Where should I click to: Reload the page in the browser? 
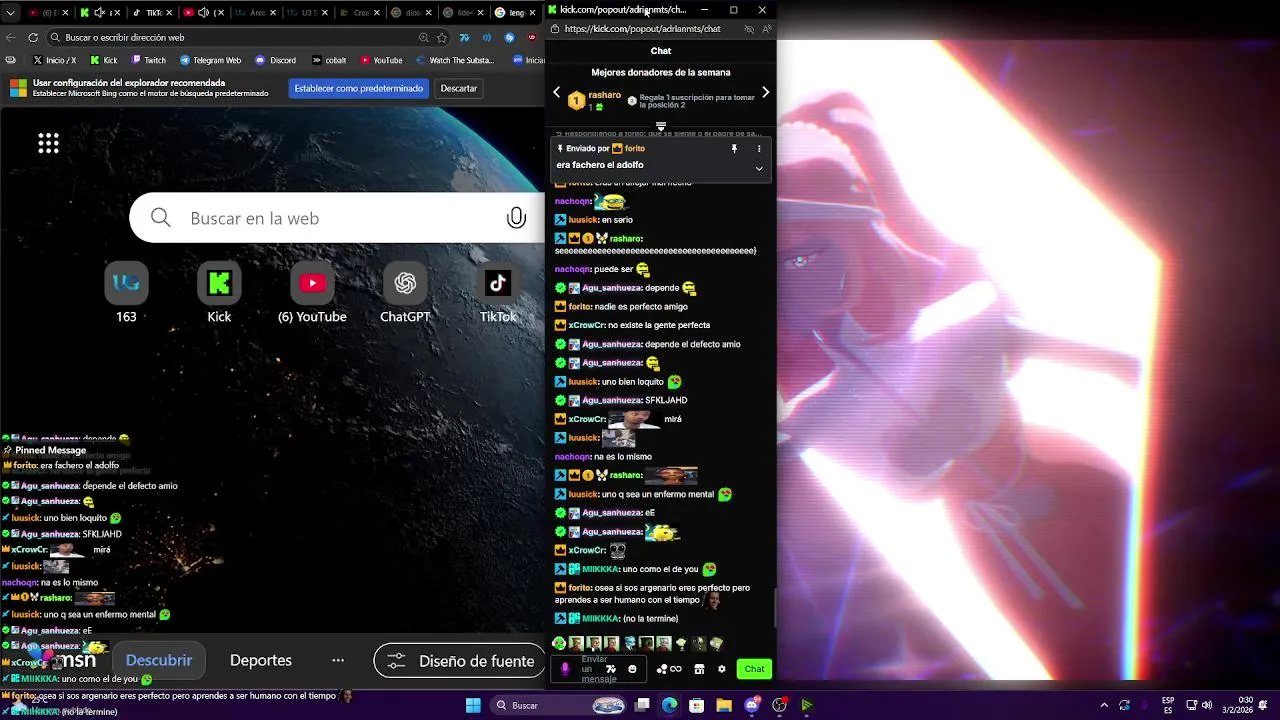pyautogui.click(x=33, y=37)
